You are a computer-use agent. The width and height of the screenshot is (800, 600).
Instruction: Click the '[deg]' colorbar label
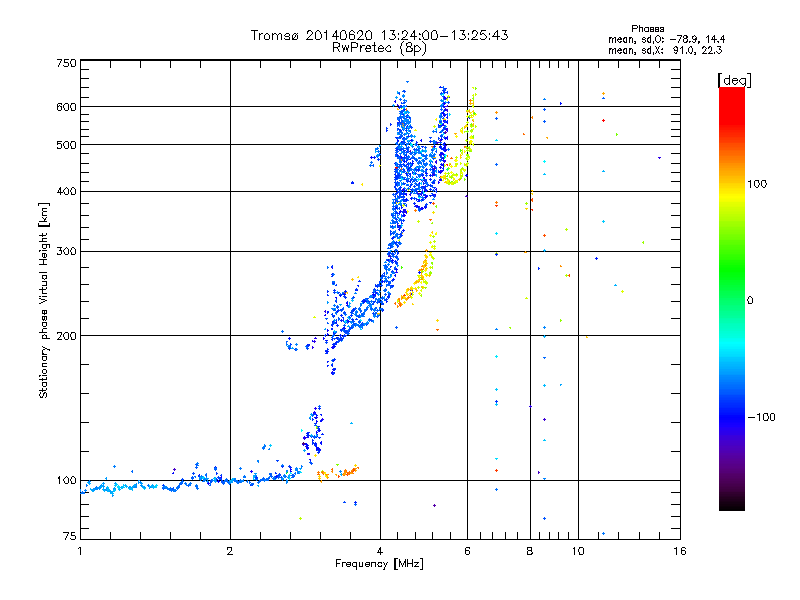(x=734, y=81)
